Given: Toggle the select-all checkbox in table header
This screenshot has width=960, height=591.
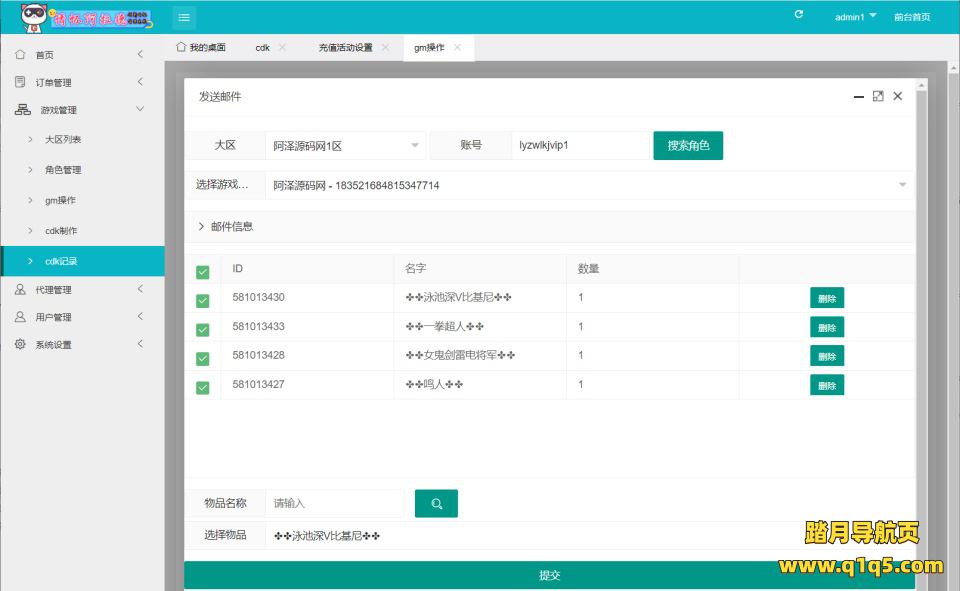Looking at the screenshot, I should pyautogui.click(x=203, y=272).
